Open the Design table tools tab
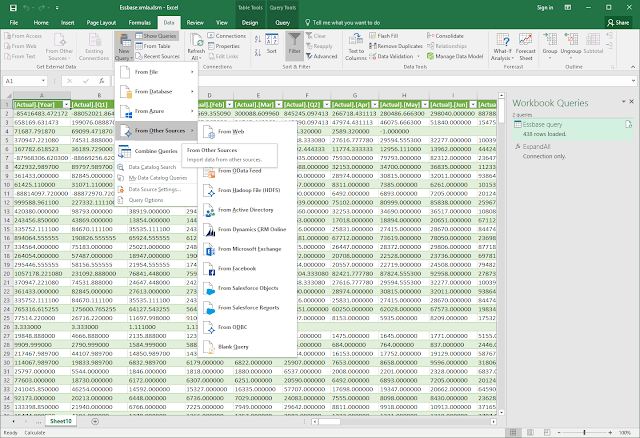The image size is (640, 438). tap(250, 22)
